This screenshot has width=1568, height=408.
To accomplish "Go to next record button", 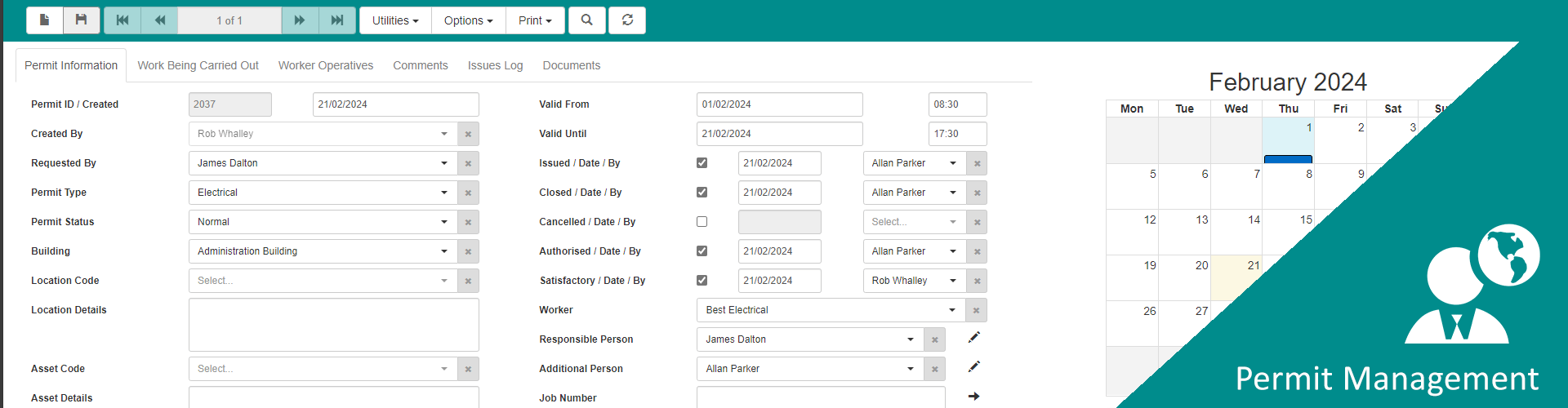I will (x=300, y=20).
